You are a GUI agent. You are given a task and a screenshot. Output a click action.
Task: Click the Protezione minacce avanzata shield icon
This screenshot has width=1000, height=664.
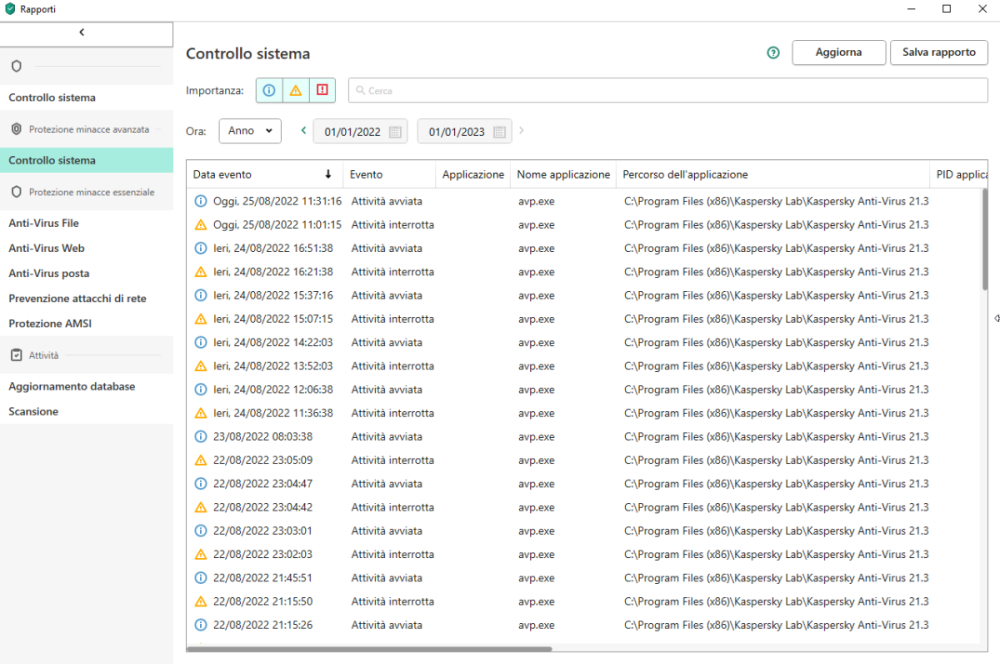(16, 129)
